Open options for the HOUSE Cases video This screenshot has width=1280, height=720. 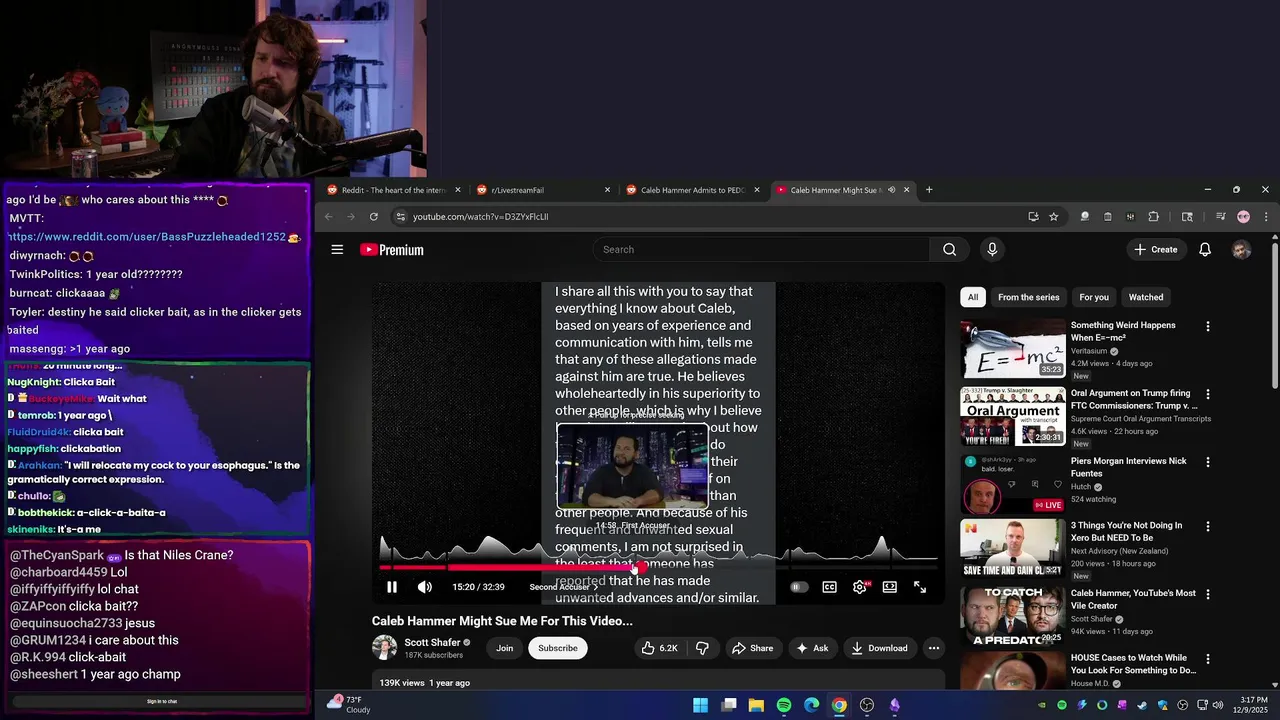[1207, 660]
